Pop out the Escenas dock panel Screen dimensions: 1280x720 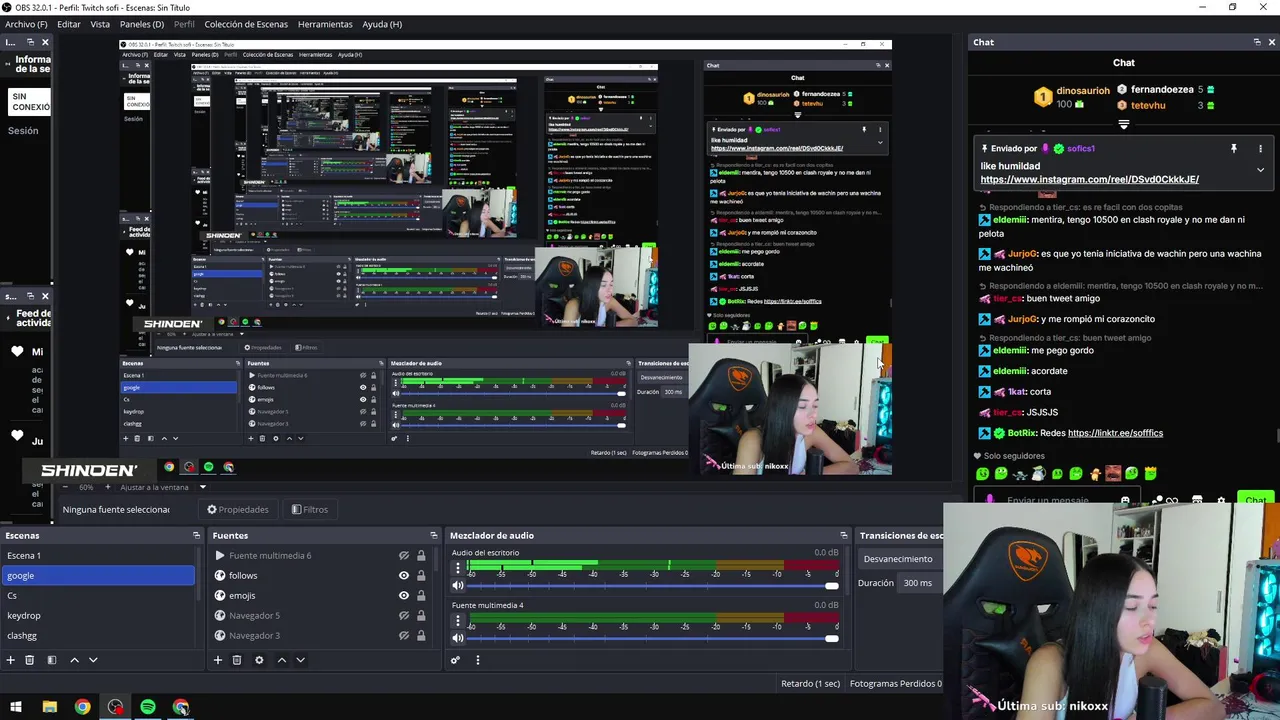[196, 536]
